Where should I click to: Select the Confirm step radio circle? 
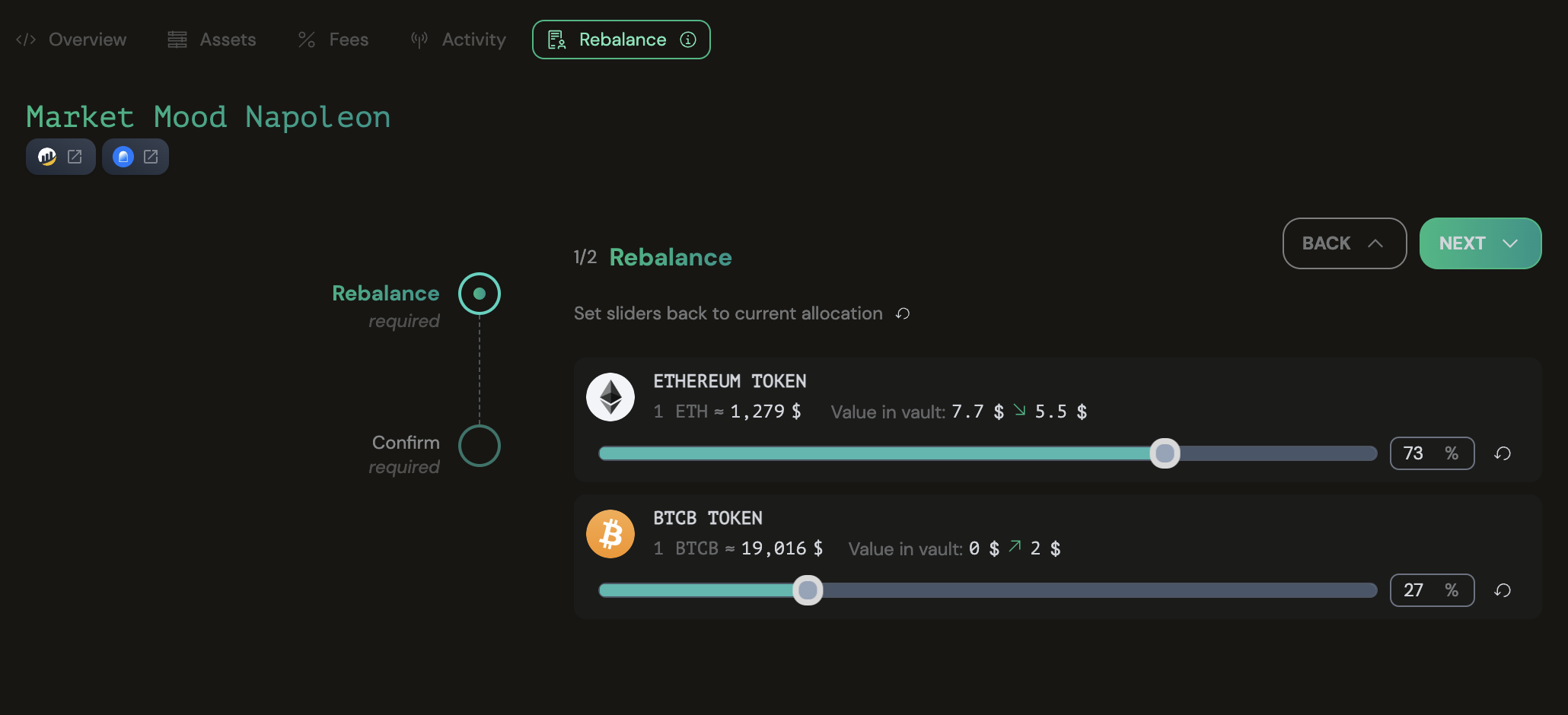[480, 446]
